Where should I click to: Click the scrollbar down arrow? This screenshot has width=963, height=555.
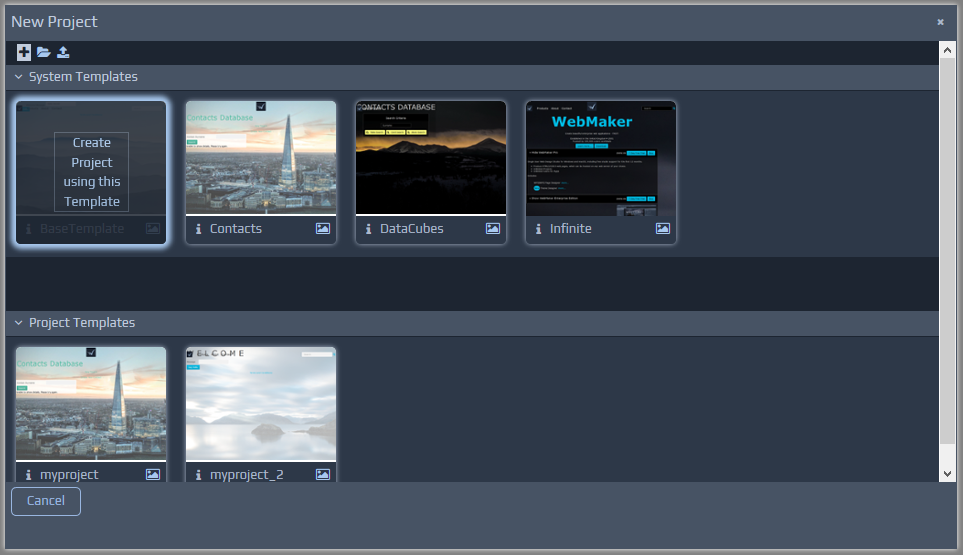pos(948,473)
